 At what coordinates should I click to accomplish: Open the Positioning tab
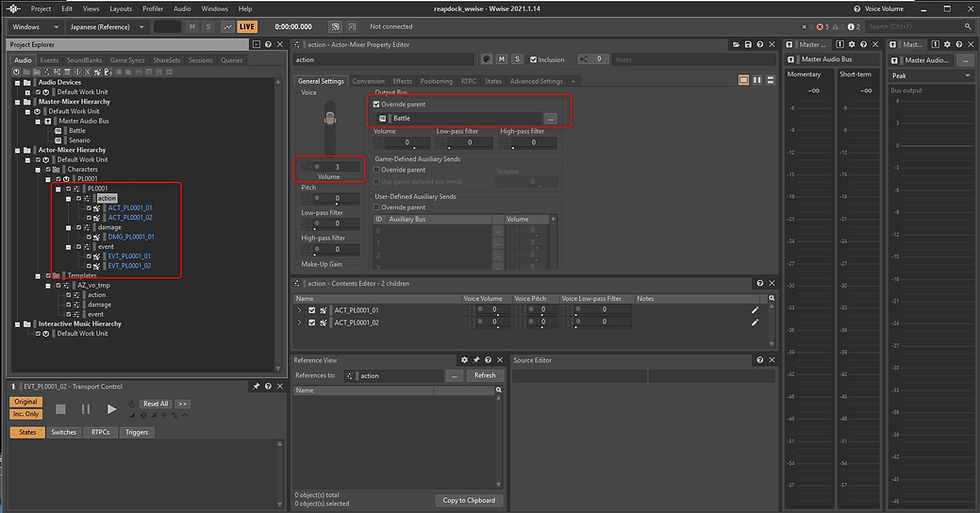coord(436,81)
